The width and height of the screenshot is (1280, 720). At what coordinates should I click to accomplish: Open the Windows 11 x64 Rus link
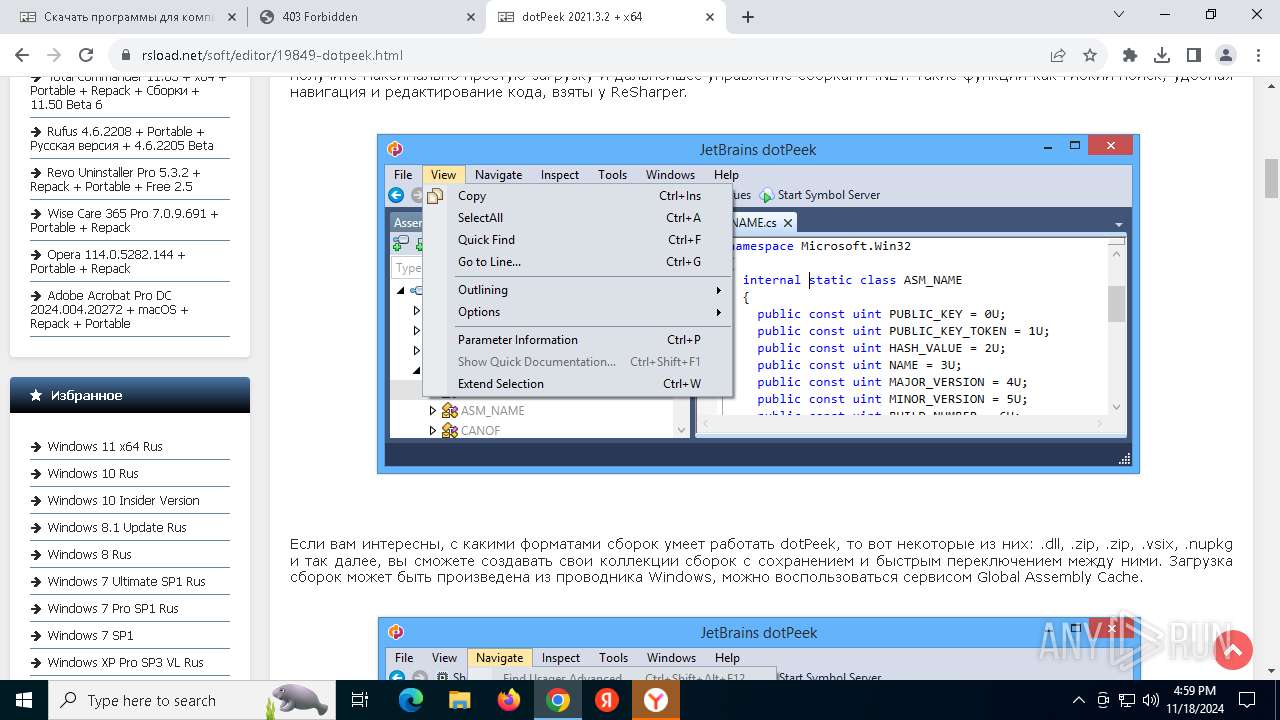click(x=105, y=446)
